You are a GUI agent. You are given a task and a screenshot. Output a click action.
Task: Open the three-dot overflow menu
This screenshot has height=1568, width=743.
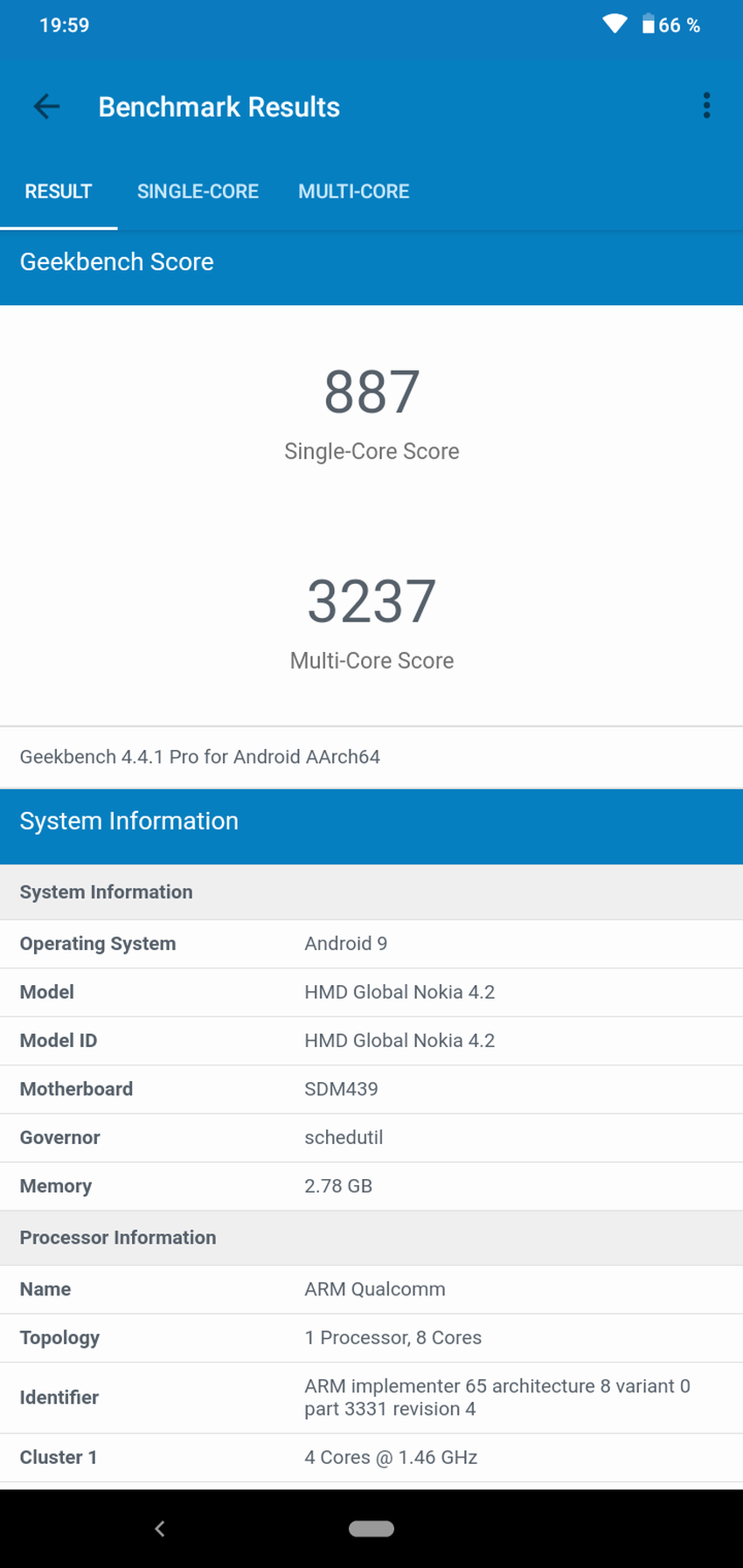tap(706, 106)
